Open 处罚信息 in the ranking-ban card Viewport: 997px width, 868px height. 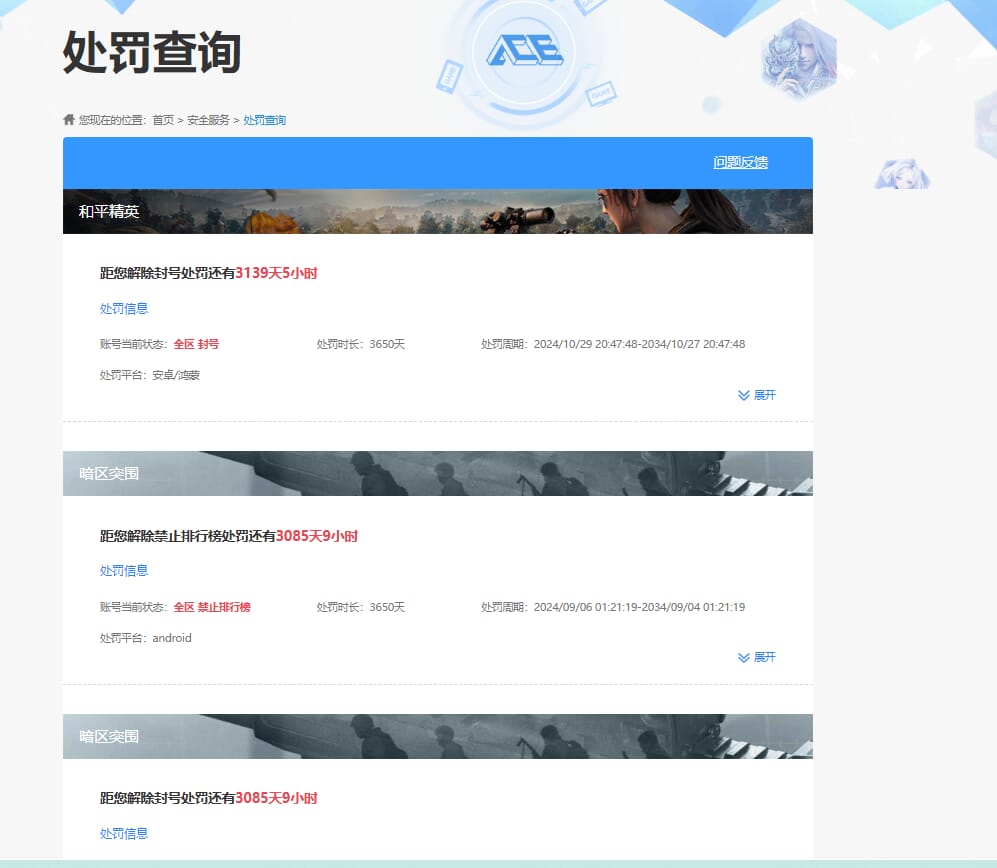(124, 570)
